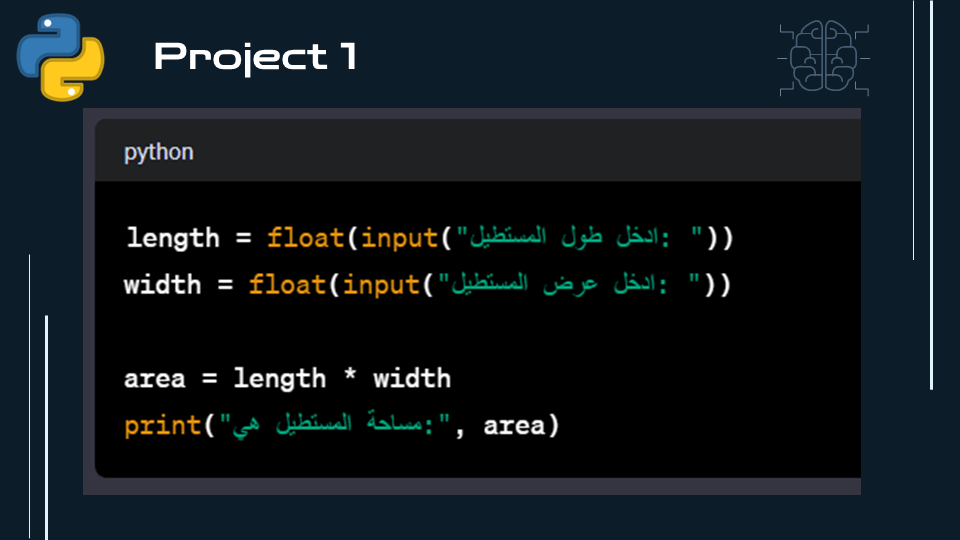The width and height of the screenshot is (960, 540).
Task: Click the print keyword
Action: point(162,426)
